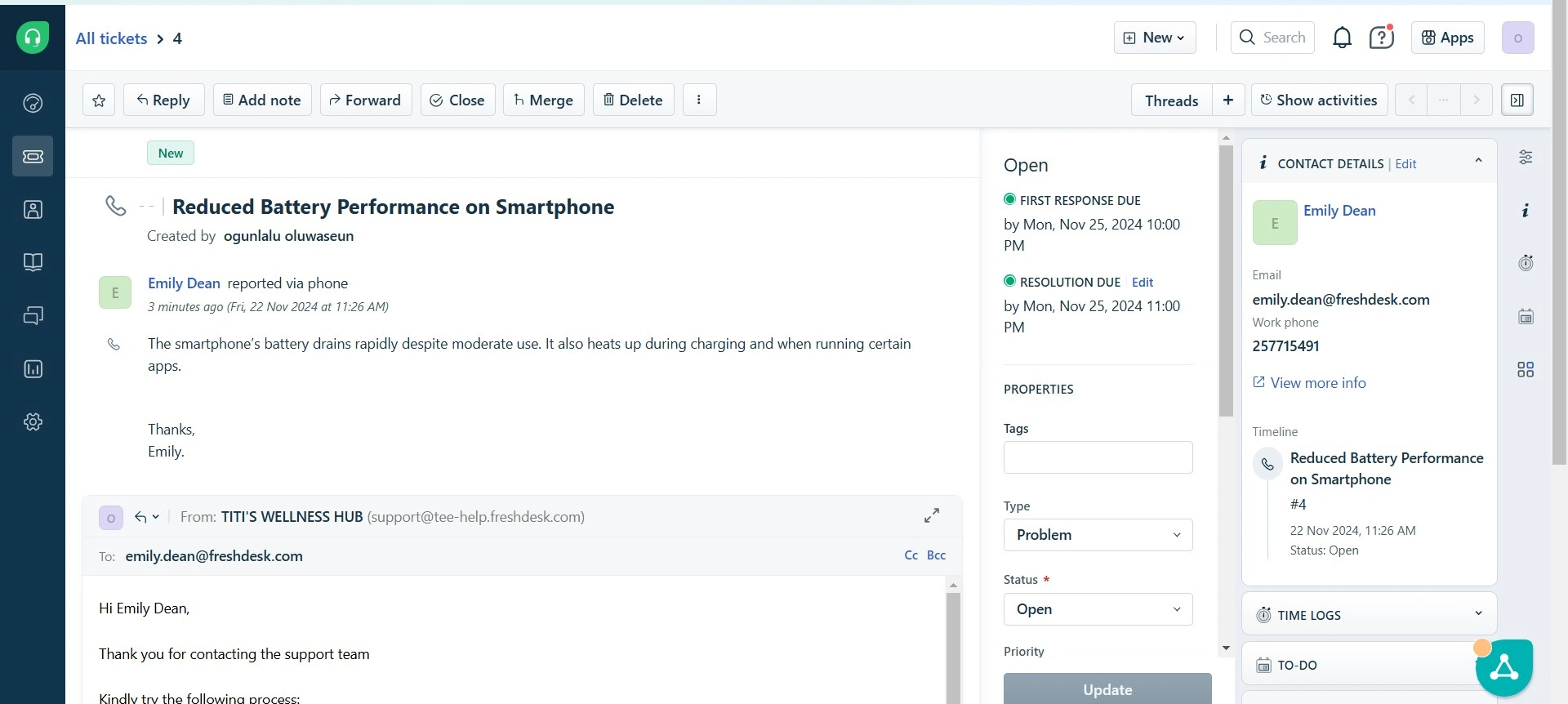Open the Analytics reports icon in the sidebar
The width and height of the screenshot is (1568, 704).
pyautogui.click(x=33, y=369)
